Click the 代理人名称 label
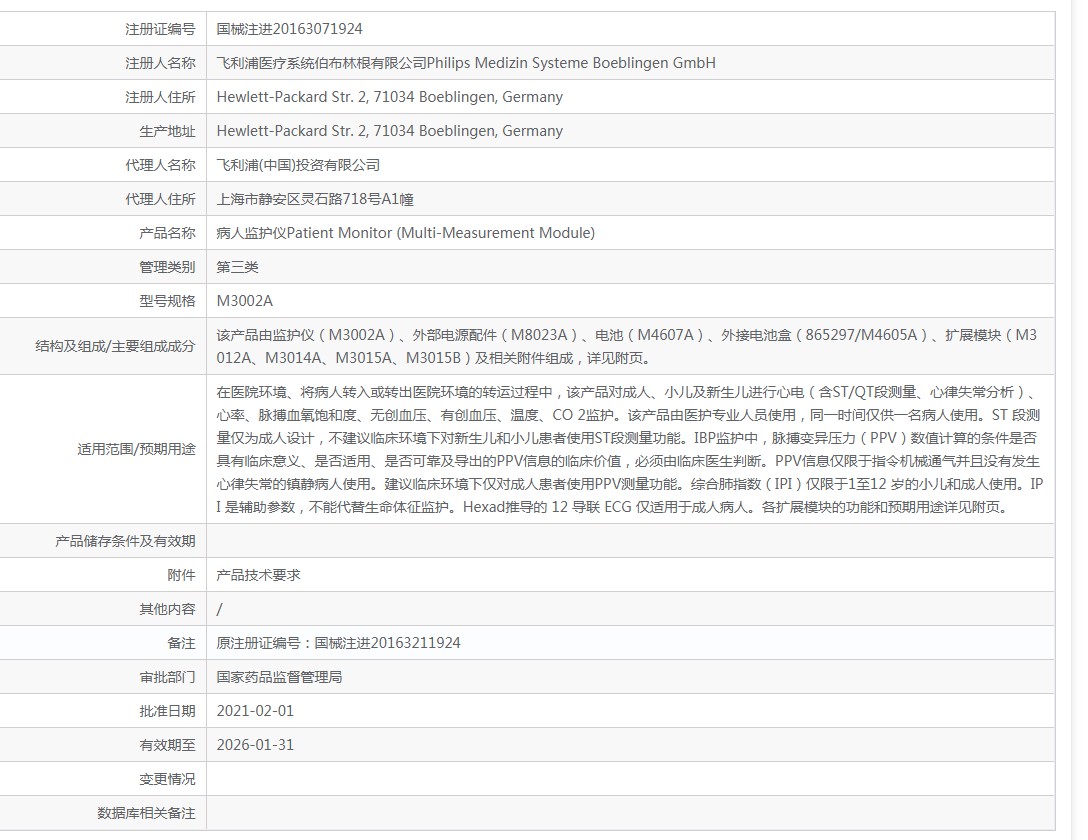This screenshot has width=1088, height=840. [x=160, y=165]
